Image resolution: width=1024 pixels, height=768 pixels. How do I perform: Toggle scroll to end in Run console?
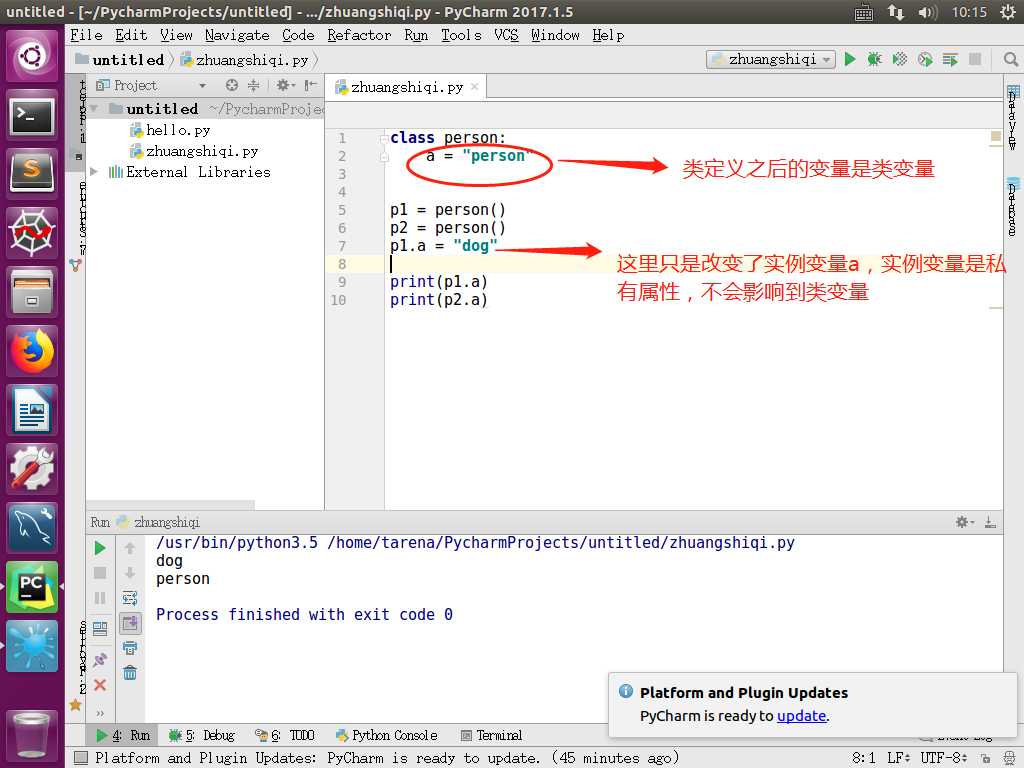(130, 623)
